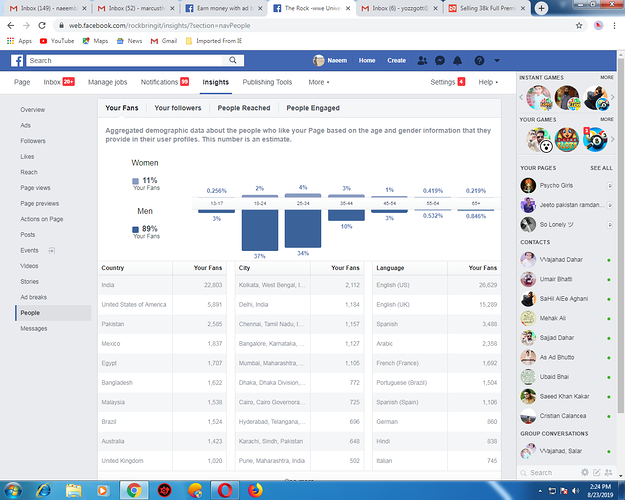The width and height of the screenshot is (625, 500).
Task: Switch to the People Reached tab
Action: point(244,108)
